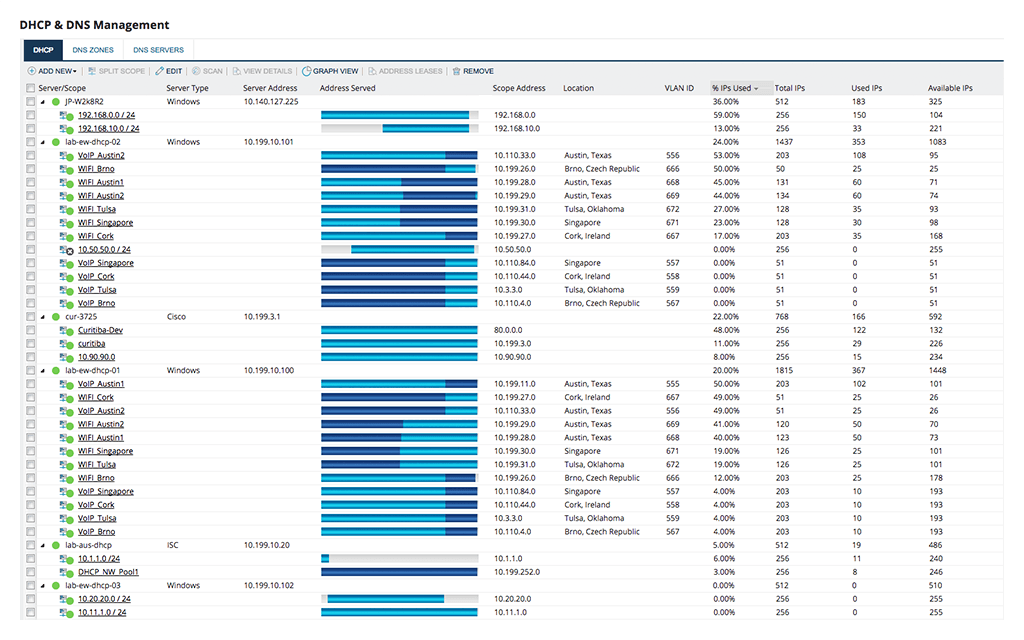Click the Edit pencil icon in toolbar
This screenshot has width=1024, height=640.
click(x=160, y=72)
